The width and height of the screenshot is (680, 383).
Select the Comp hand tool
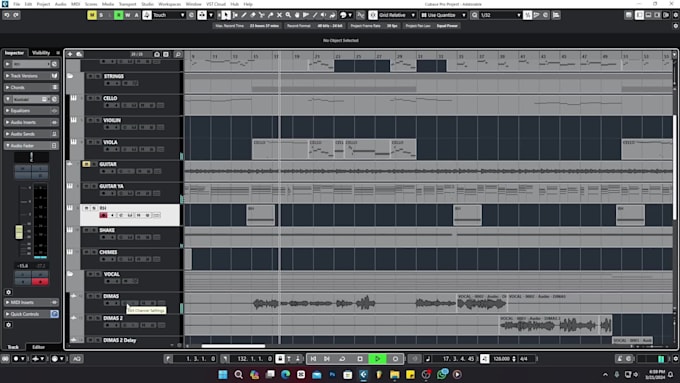297,15
